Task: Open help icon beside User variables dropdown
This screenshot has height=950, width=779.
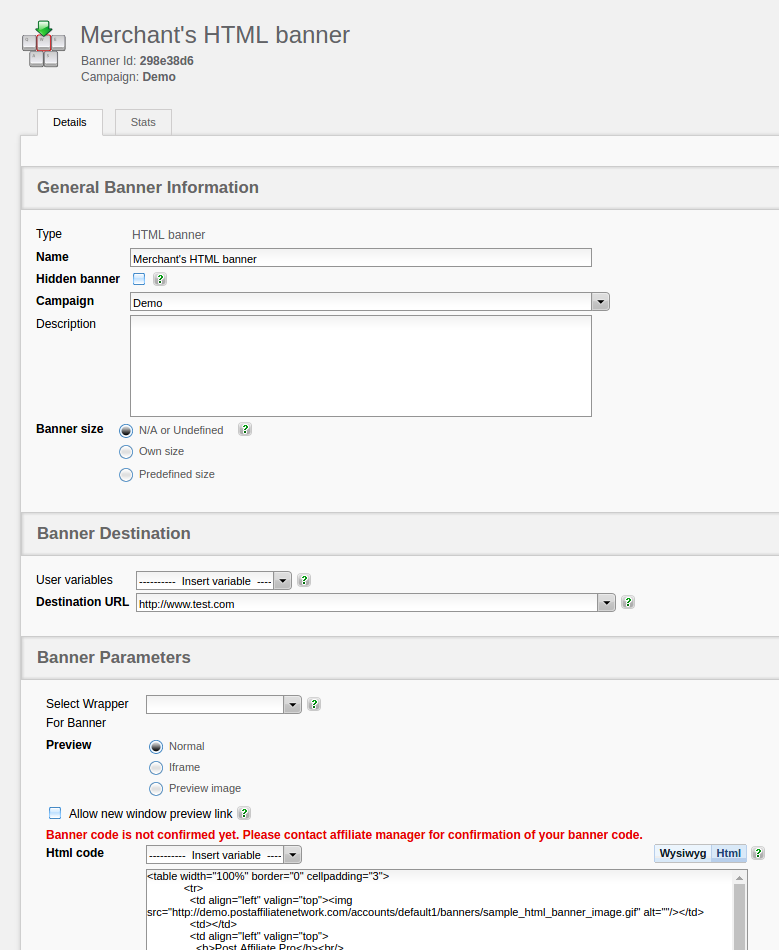Action: [304, 580]
